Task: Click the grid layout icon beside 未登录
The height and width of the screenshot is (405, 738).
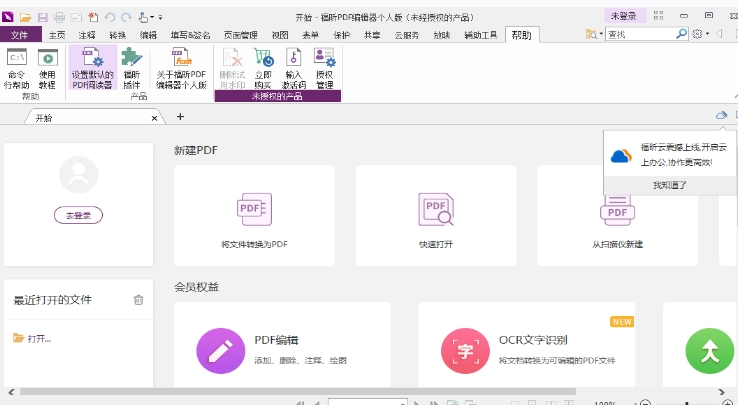Action: pyautogui.click(x=658, y=16)
